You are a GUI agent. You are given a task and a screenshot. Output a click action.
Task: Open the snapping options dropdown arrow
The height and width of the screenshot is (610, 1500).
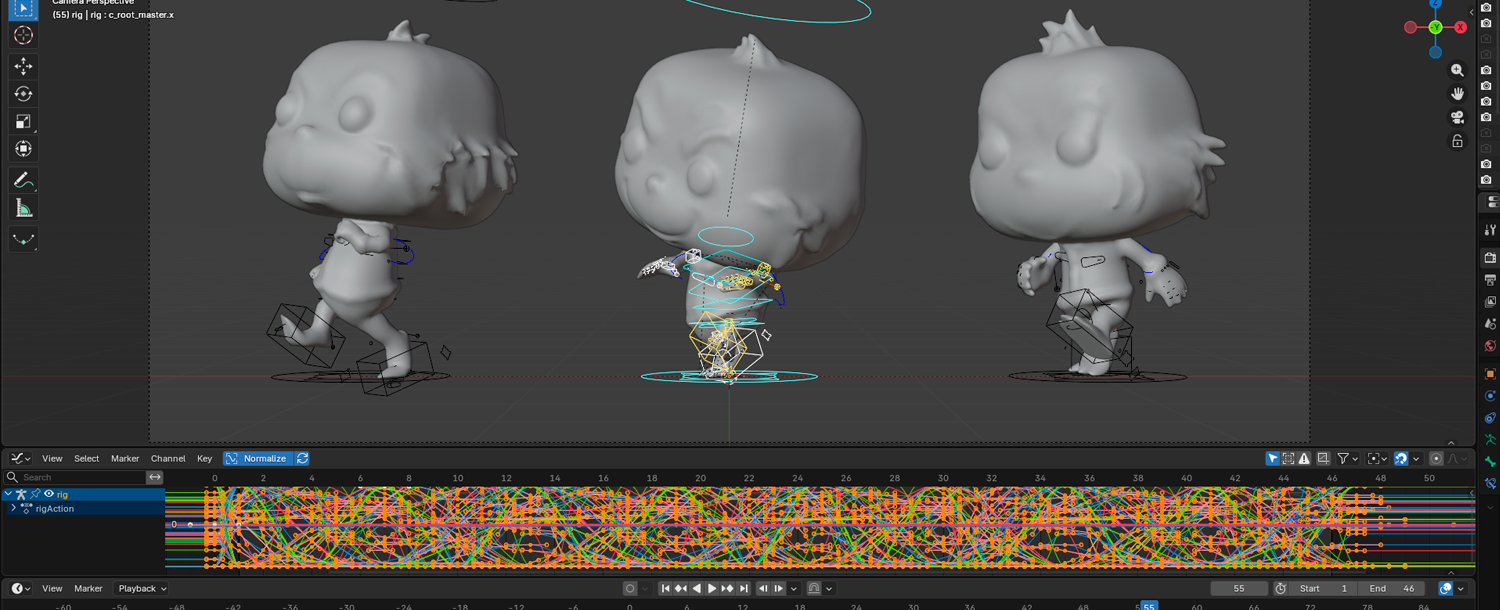click(1416, 459)
